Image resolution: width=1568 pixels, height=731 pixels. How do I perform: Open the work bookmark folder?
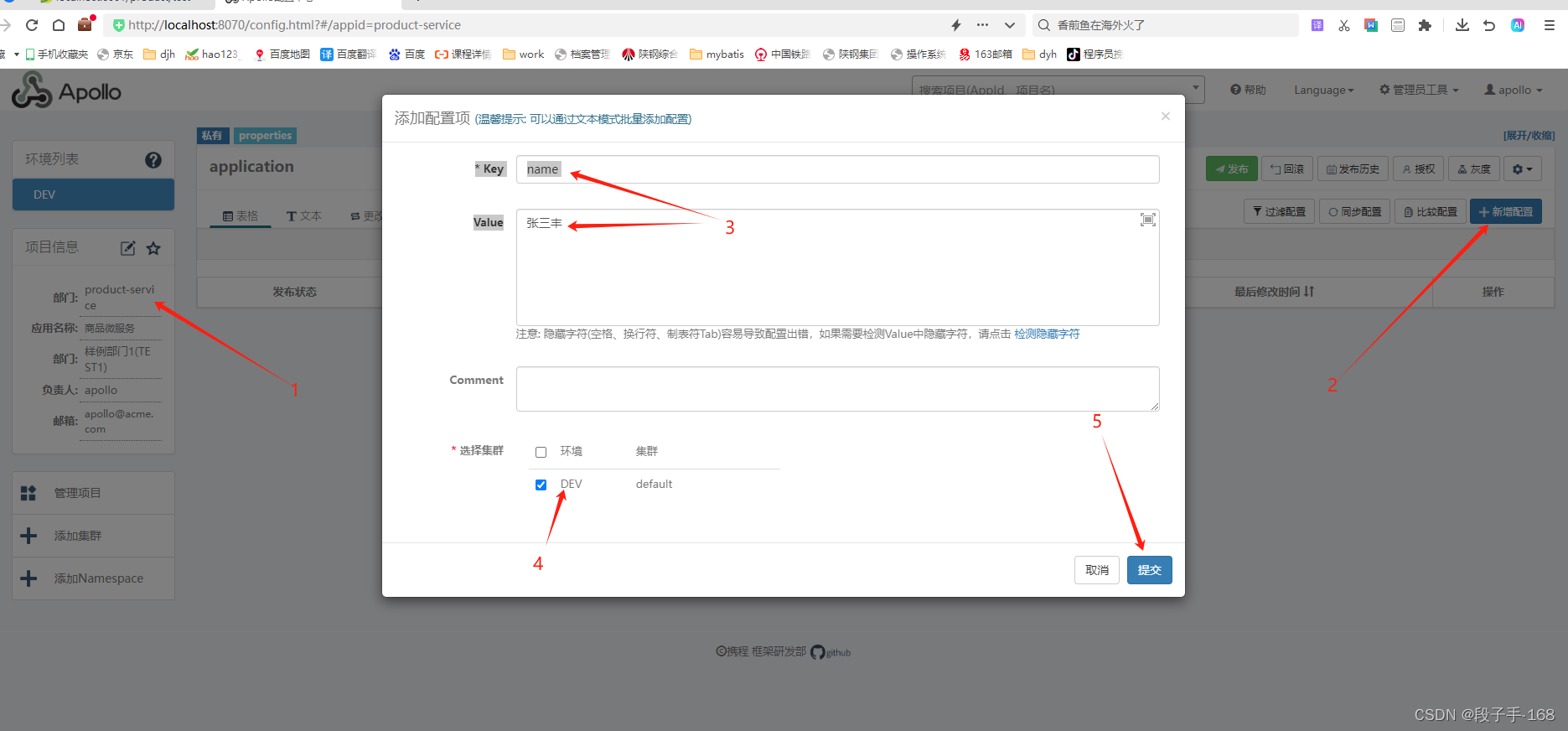point(524,54)
